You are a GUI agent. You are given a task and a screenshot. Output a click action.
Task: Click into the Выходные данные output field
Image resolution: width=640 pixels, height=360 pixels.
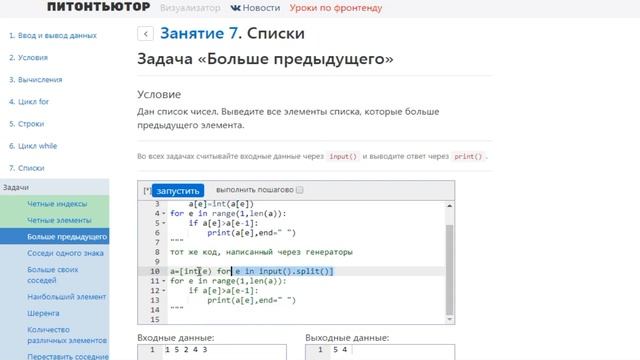(380, 352)
